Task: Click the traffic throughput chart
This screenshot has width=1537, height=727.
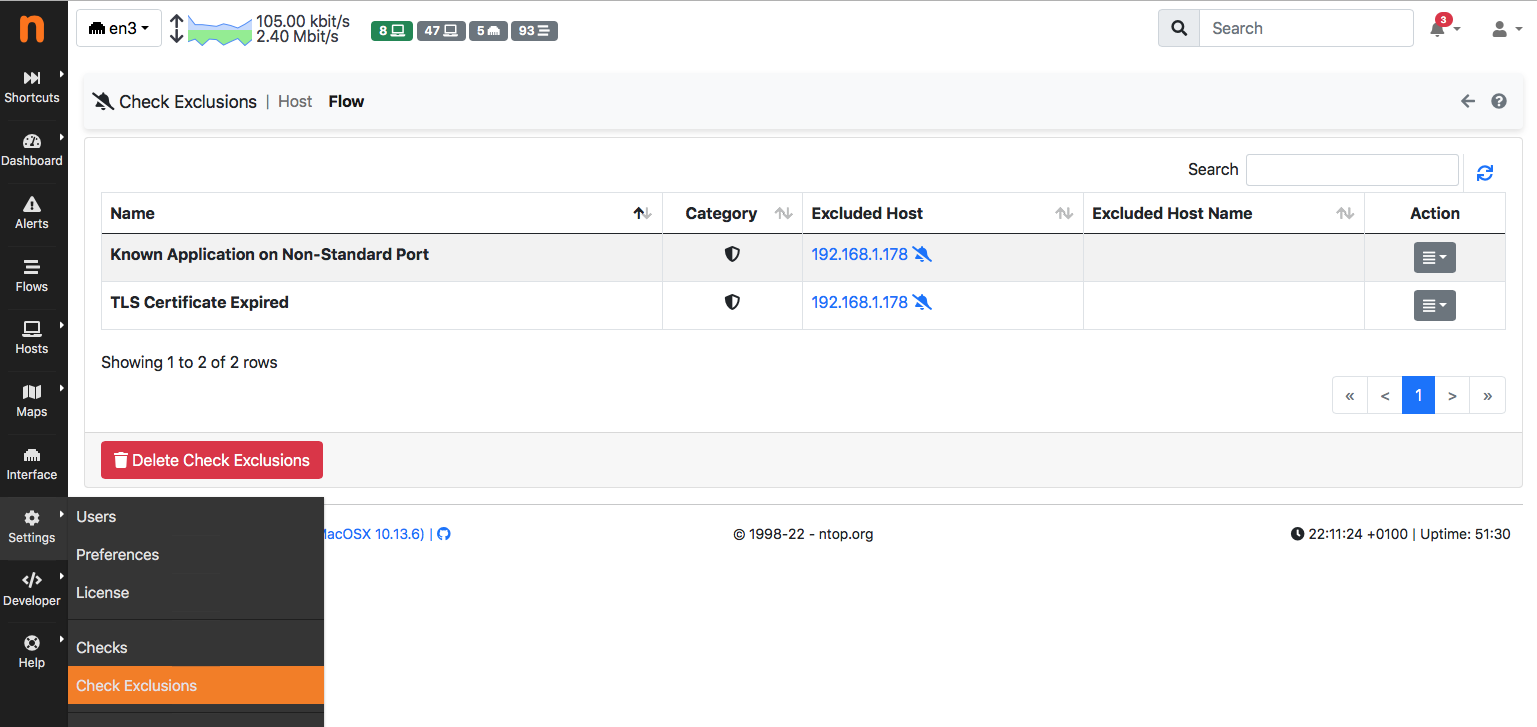Action: point(220,29)
